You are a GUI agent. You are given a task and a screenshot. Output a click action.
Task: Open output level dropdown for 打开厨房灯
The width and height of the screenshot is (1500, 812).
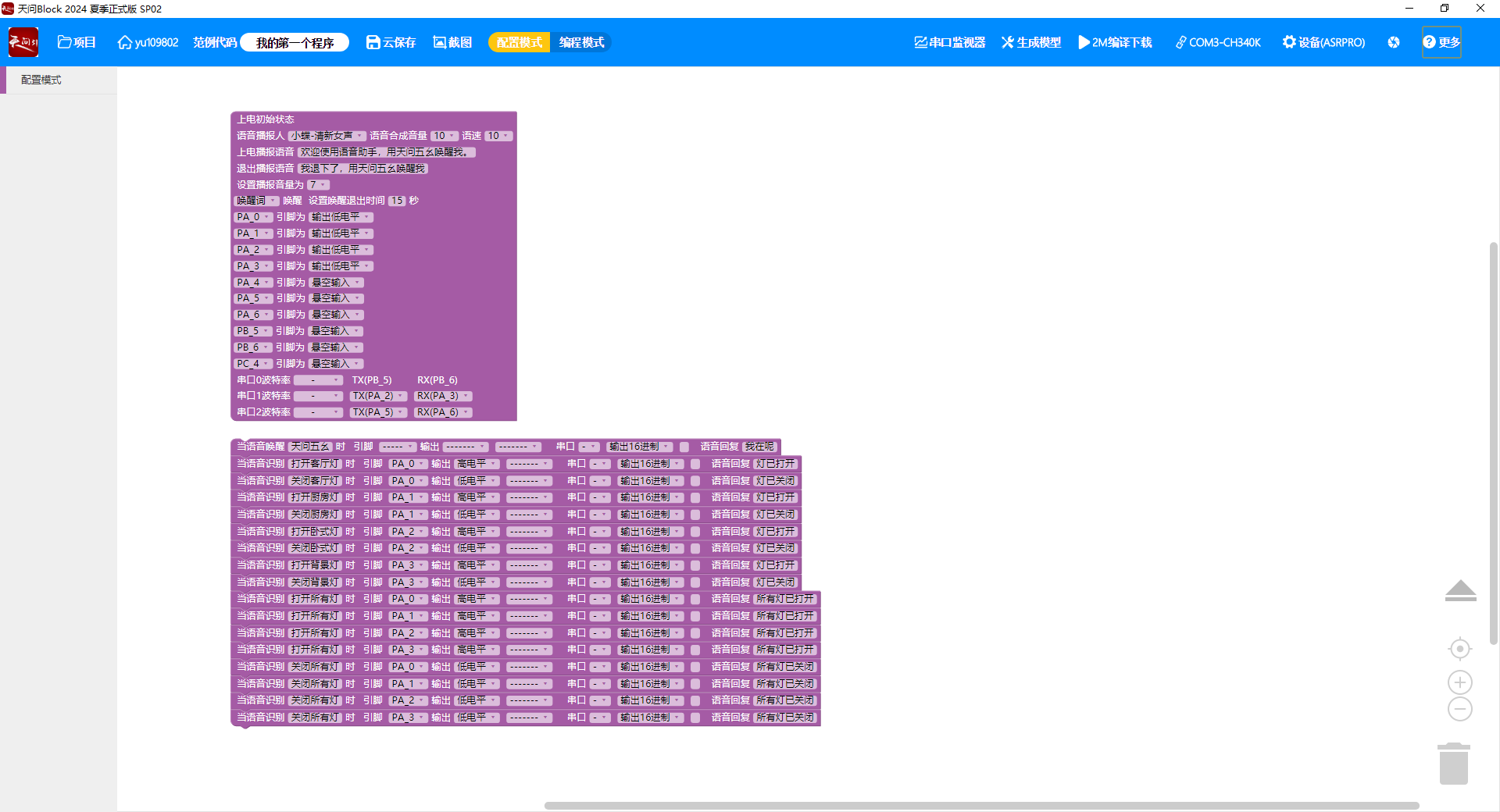[477, 497]
